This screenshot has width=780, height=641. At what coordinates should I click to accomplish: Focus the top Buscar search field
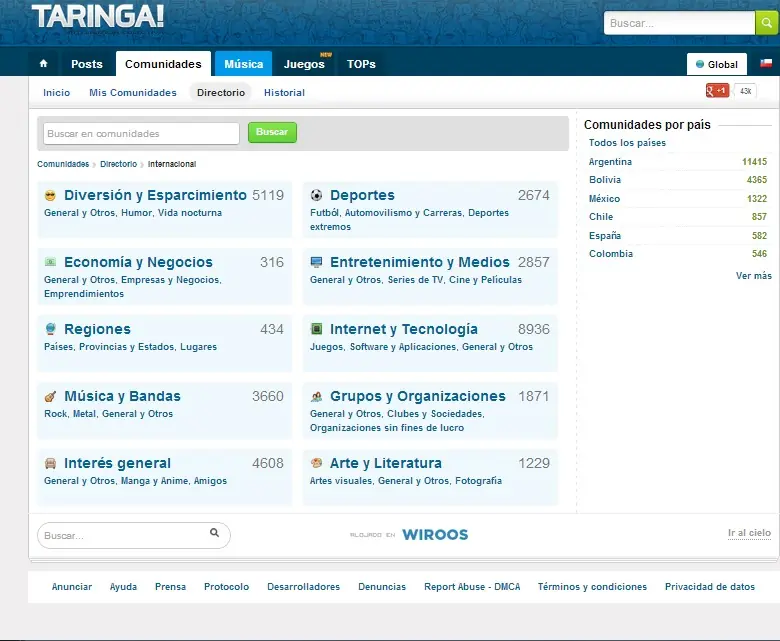coord(679,23)
